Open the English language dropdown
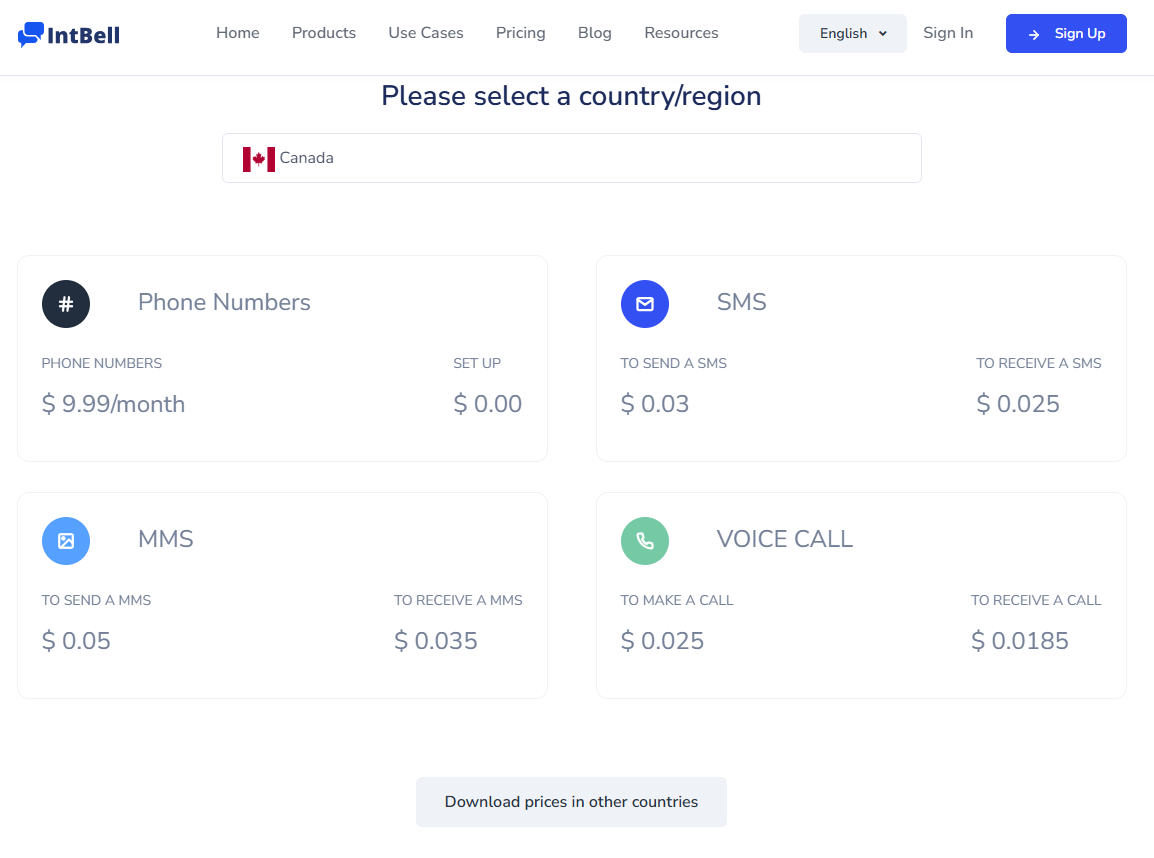The height and width of the screenshot is (858, 1154). point(853,33)
